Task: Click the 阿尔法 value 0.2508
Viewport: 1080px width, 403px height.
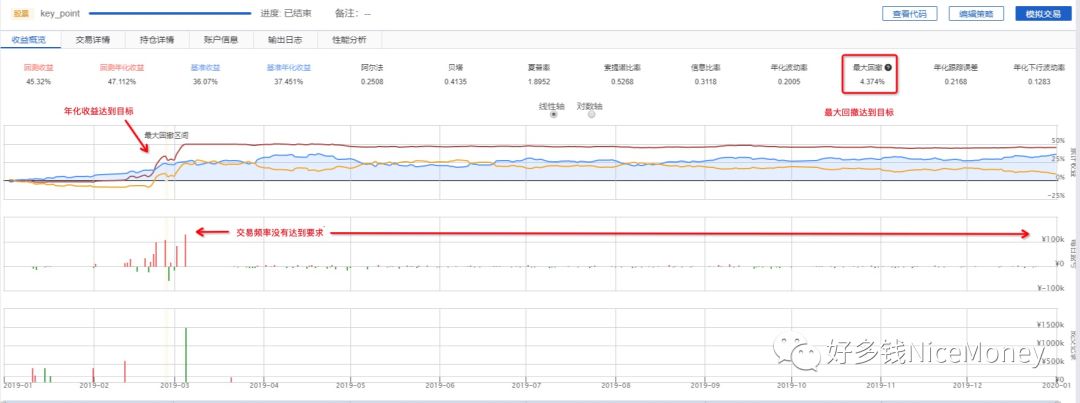Action: tap(372, 81)
